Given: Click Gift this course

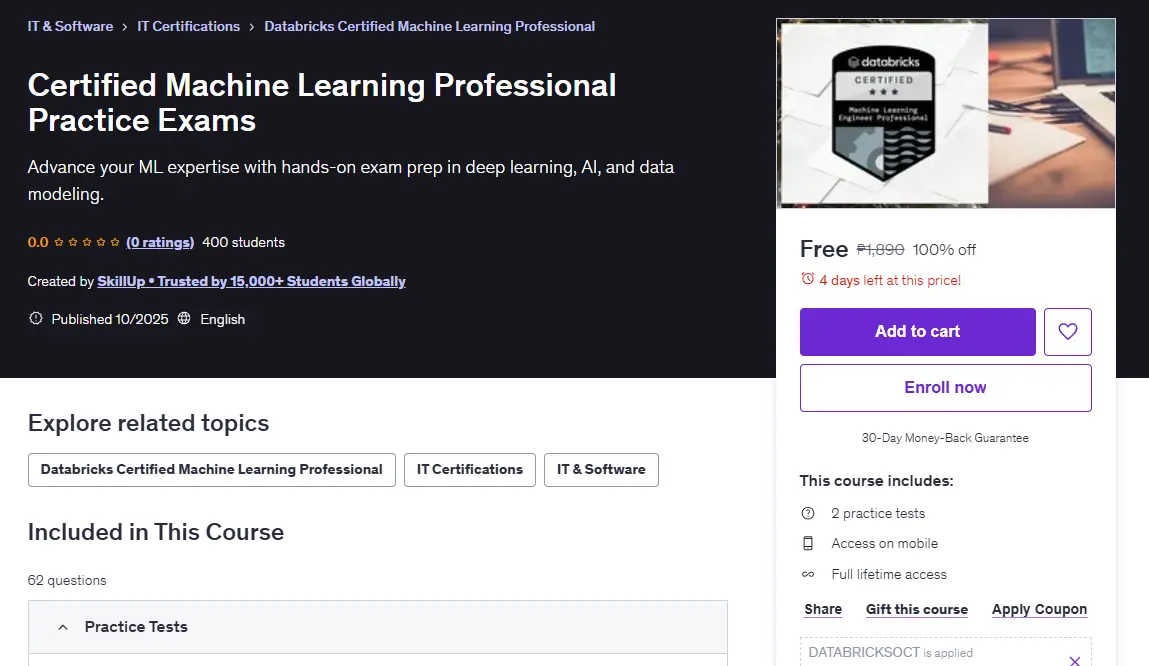Looking at the screenshot, I should [917, 610].
